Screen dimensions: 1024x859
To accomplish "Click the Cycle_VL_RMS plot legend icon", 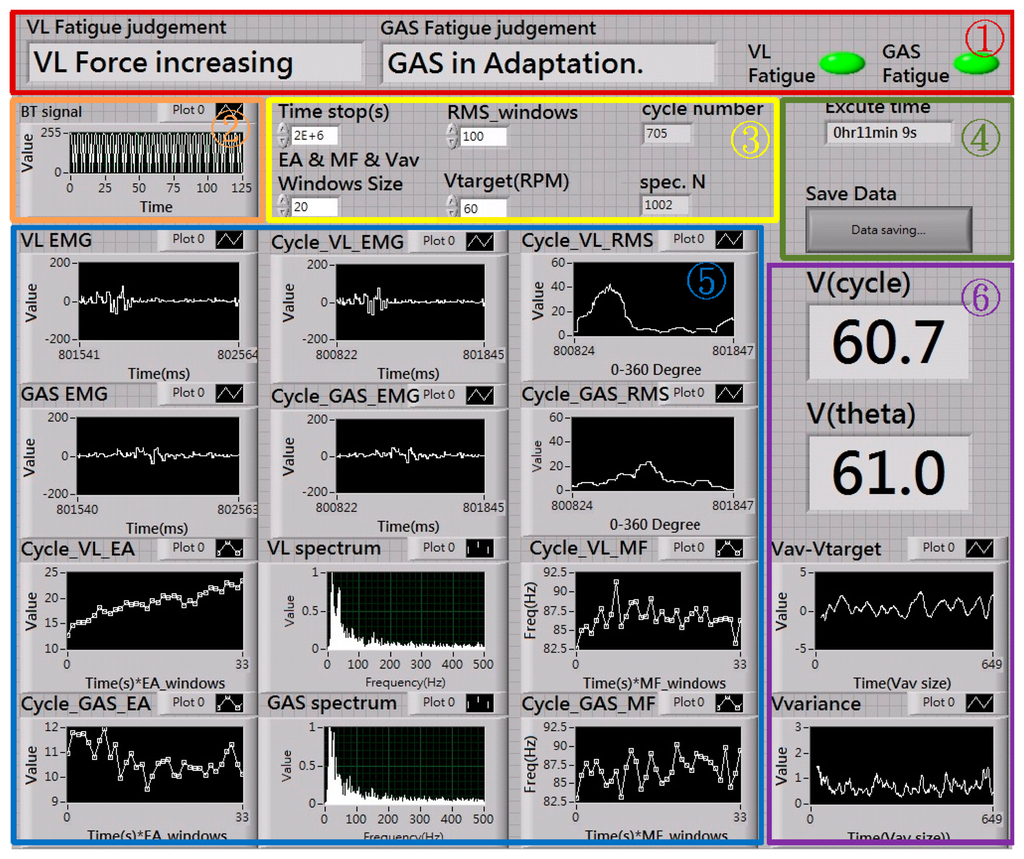I will pyautogui.click(x=729, y=240).
